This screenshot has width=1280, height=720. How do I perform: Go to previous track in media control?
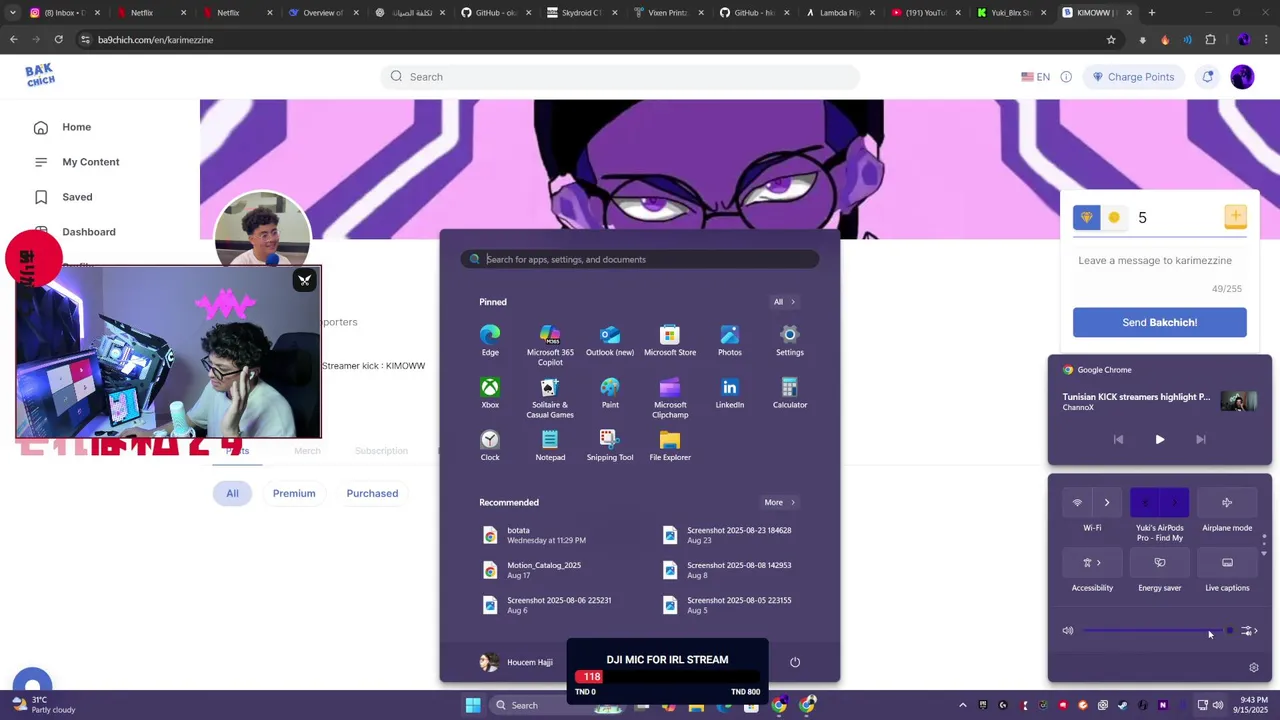coord(1118,439)
